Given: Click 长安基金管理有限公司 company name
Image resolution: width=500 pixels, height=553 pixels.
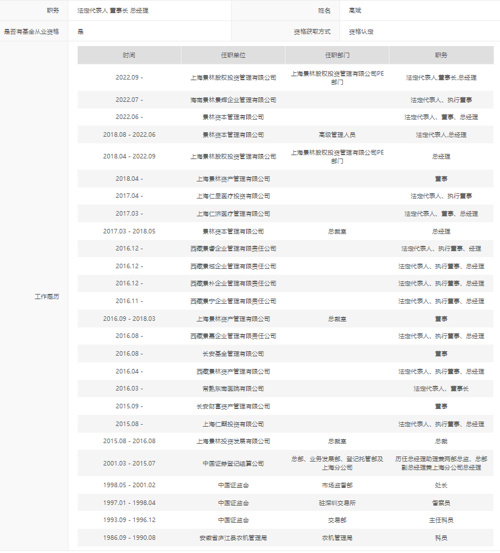Looking at the screenshot, I should tap(233, 354).
